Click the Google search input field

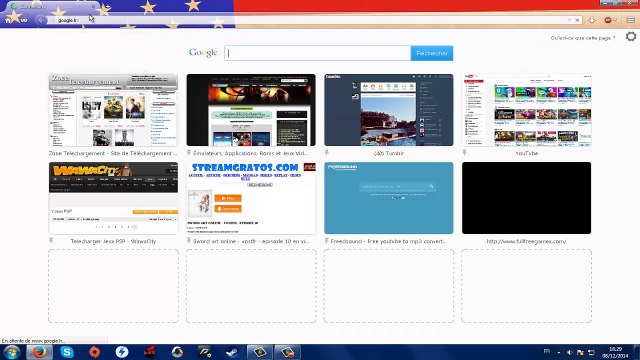tap(318, 53)
